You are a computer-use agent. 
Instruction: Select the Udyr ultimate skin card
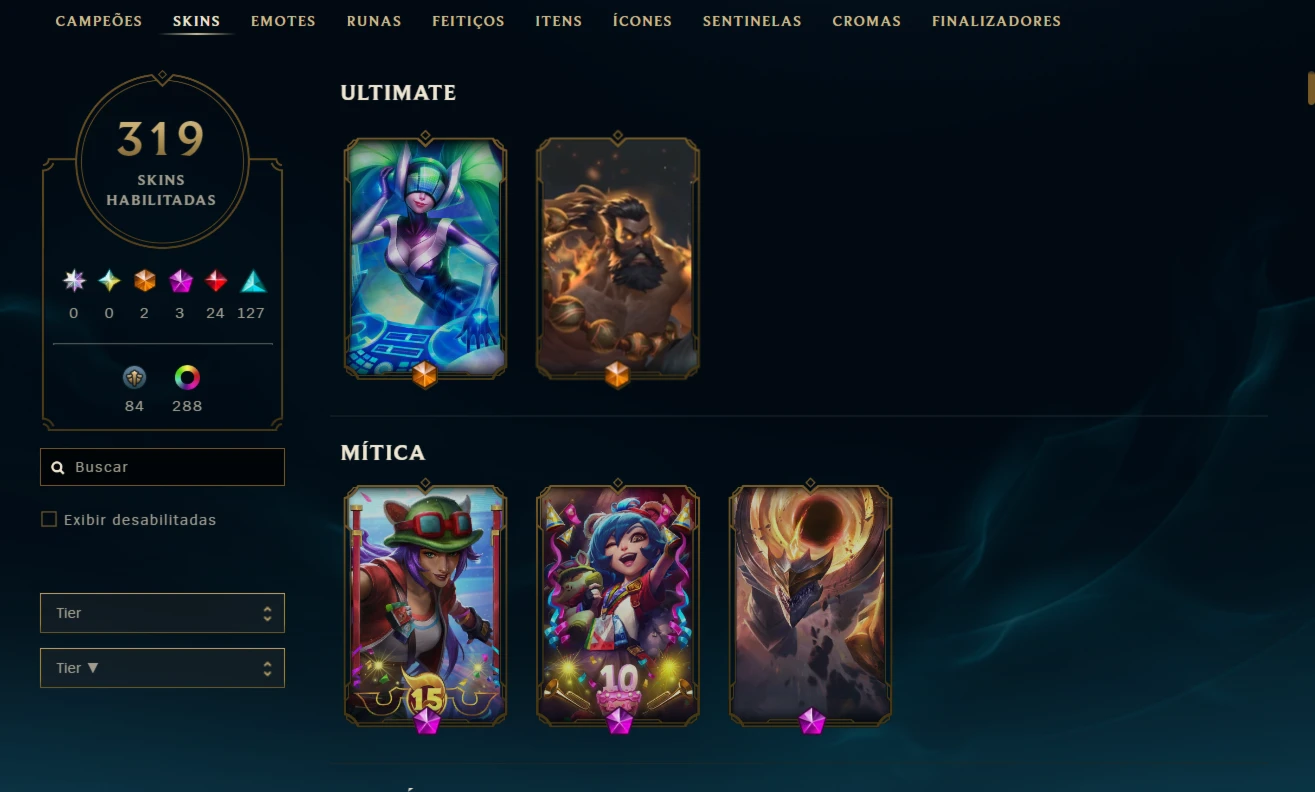(x=617, y=258)
